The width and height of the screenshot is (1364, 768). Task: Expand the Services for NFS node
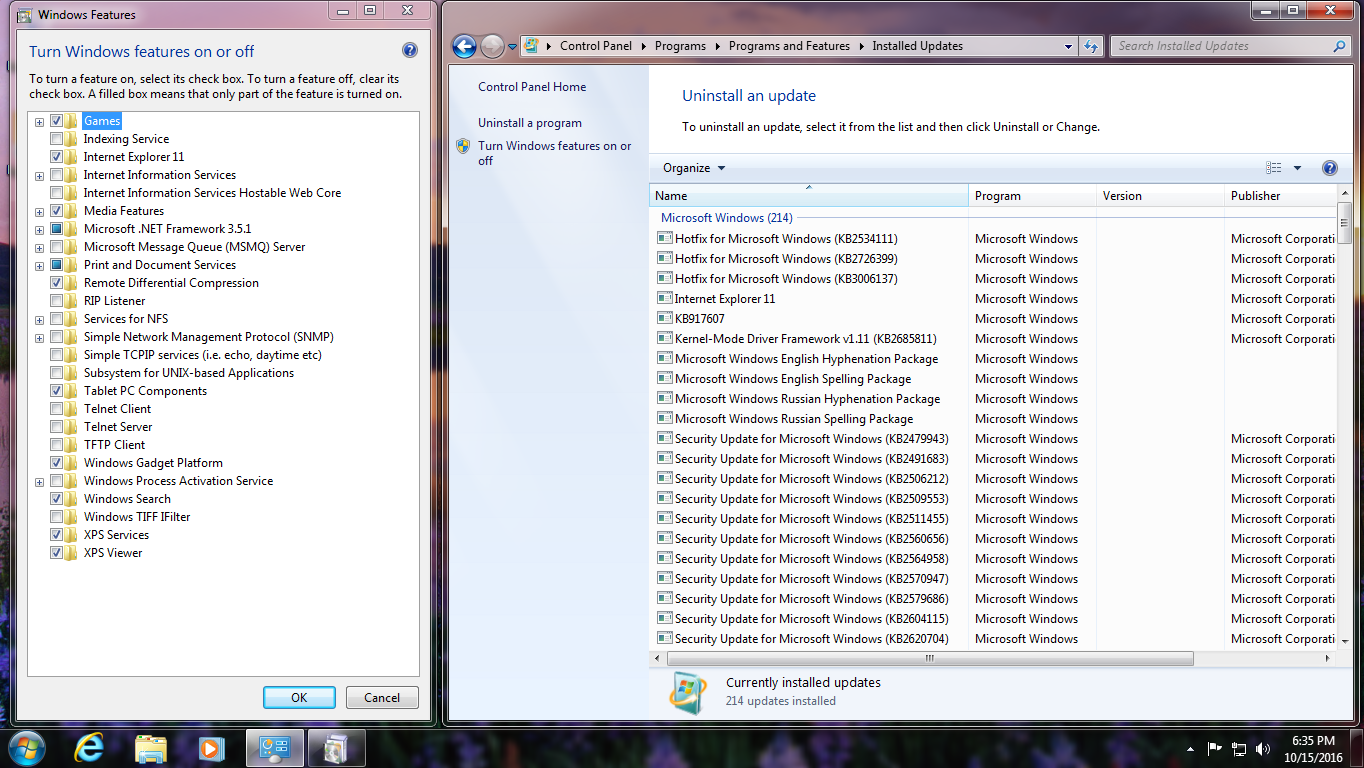(x=40, y=320)
